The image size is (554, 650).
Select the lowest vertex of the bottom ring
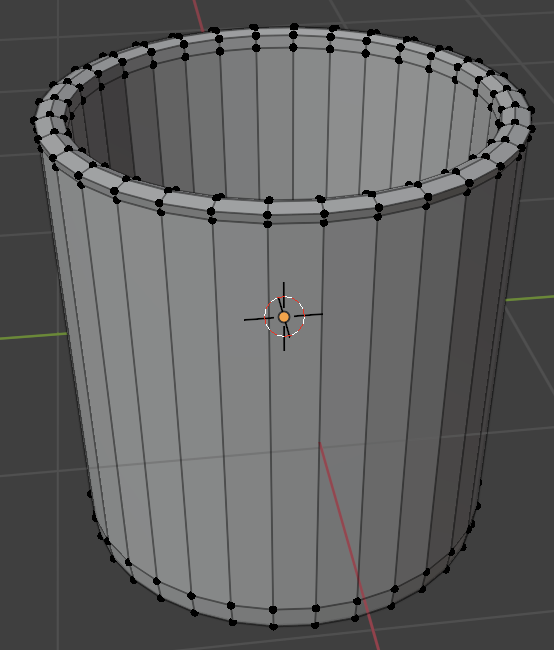pos(273,626)
